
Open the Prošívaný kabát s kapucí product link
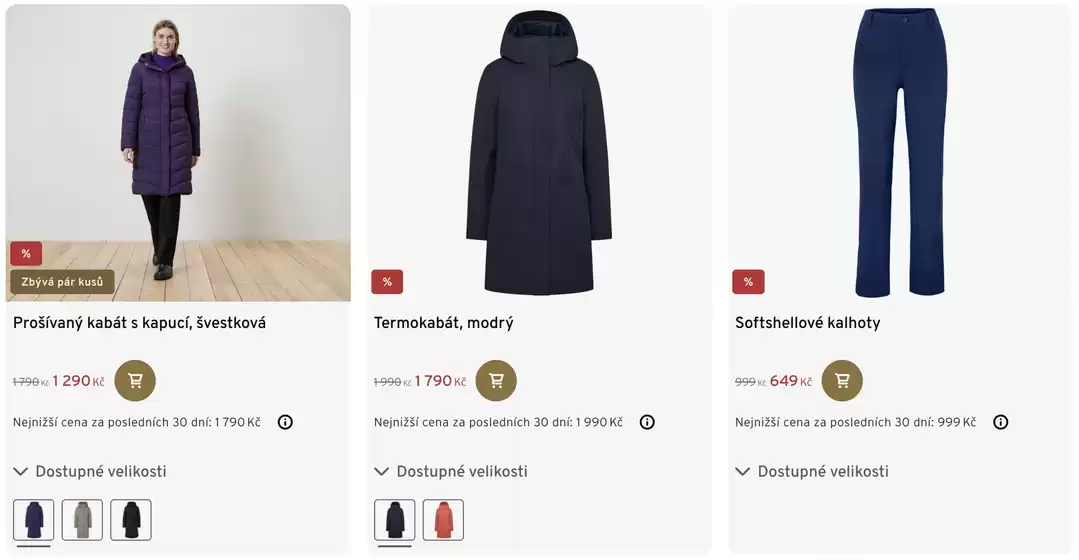139,323
